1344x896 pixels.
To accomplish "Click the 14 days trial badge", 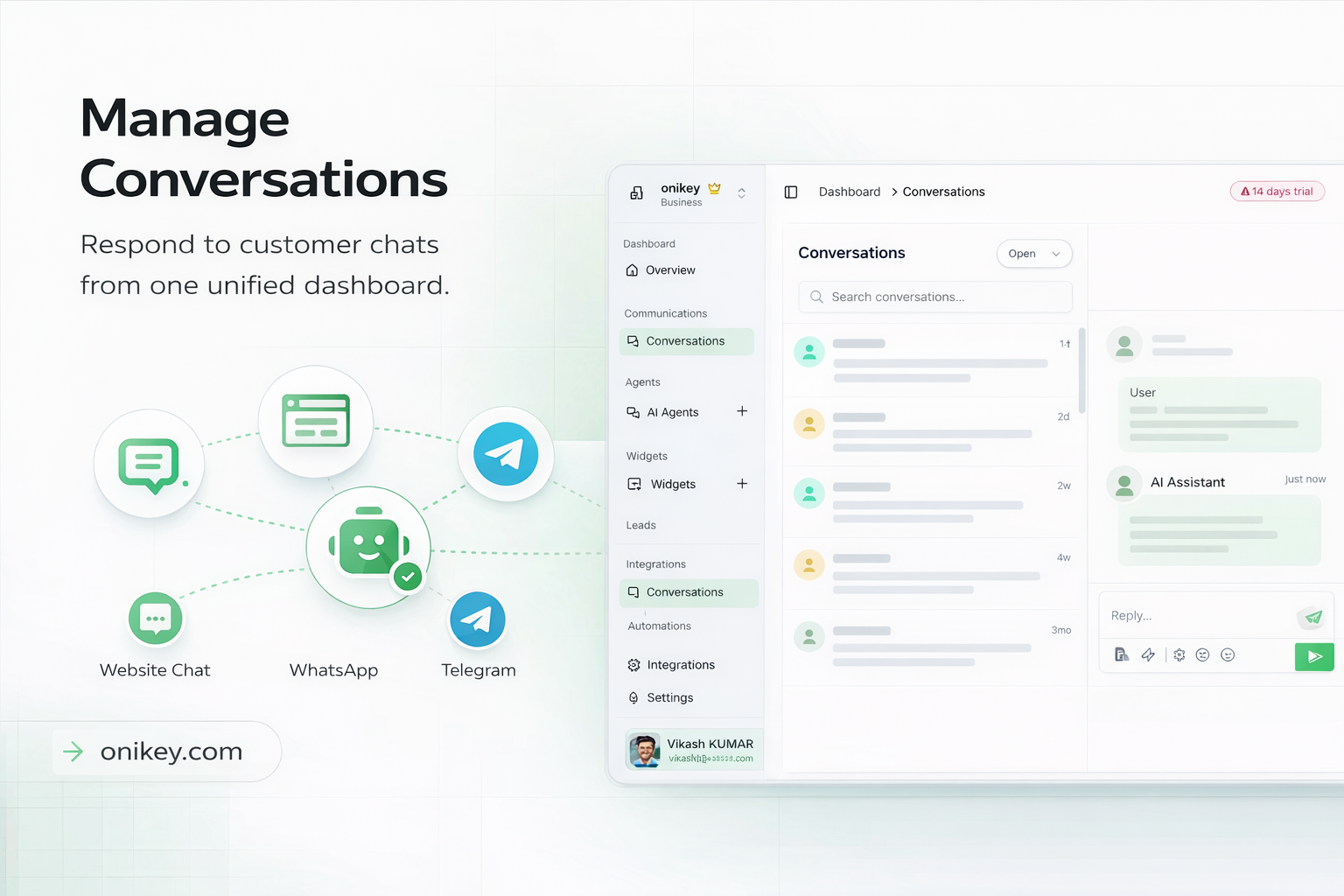I will (1277, 192).
